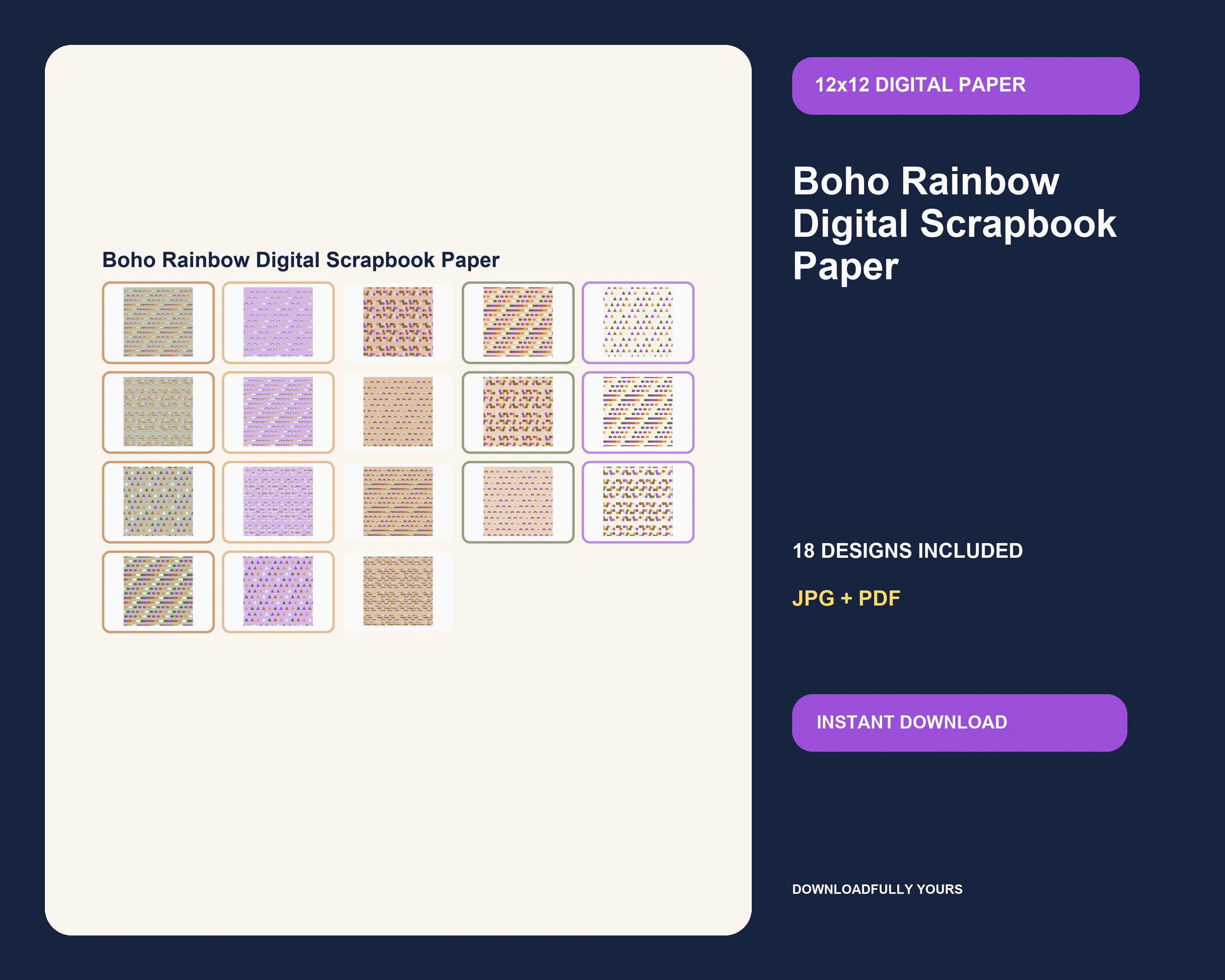
Task: Open the sage dashes thumbnail in the fourth row
Action: tap(158, 591)
